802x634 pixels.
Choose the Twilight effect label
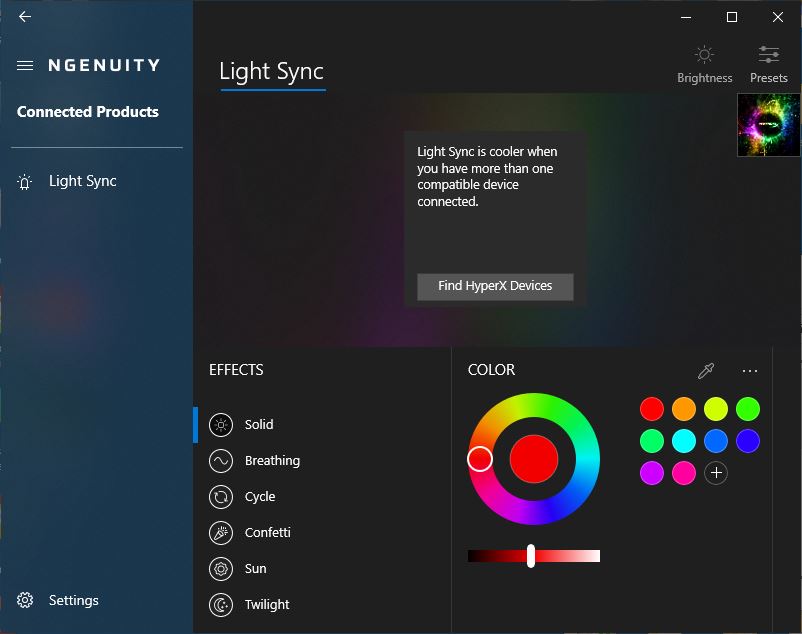(x=267, y=605)
